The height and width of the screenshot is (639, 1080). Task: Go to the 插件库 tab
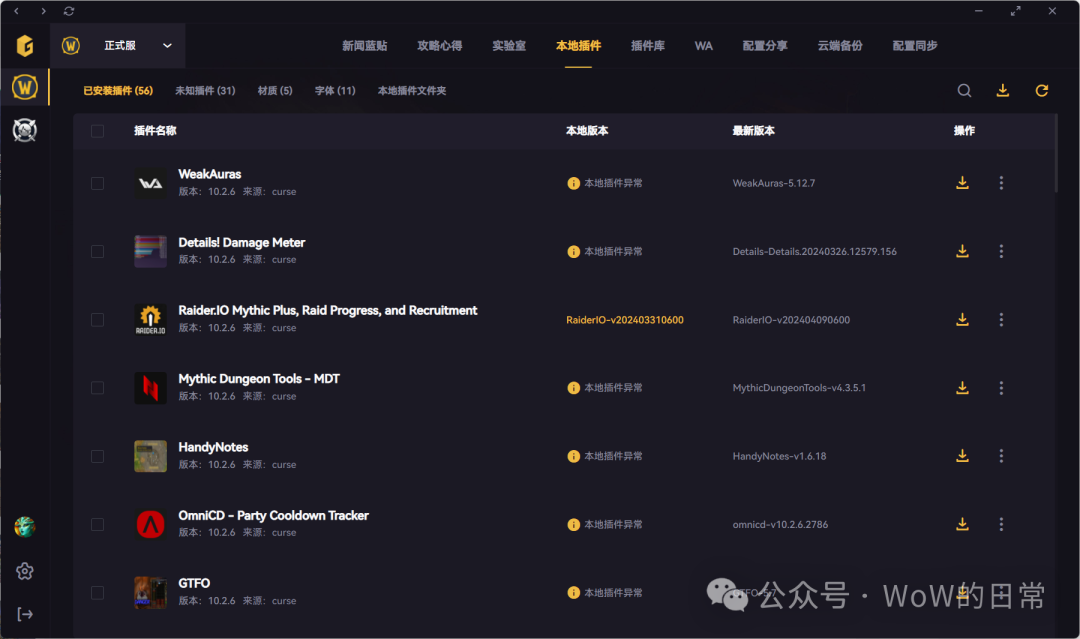[648, 45]
